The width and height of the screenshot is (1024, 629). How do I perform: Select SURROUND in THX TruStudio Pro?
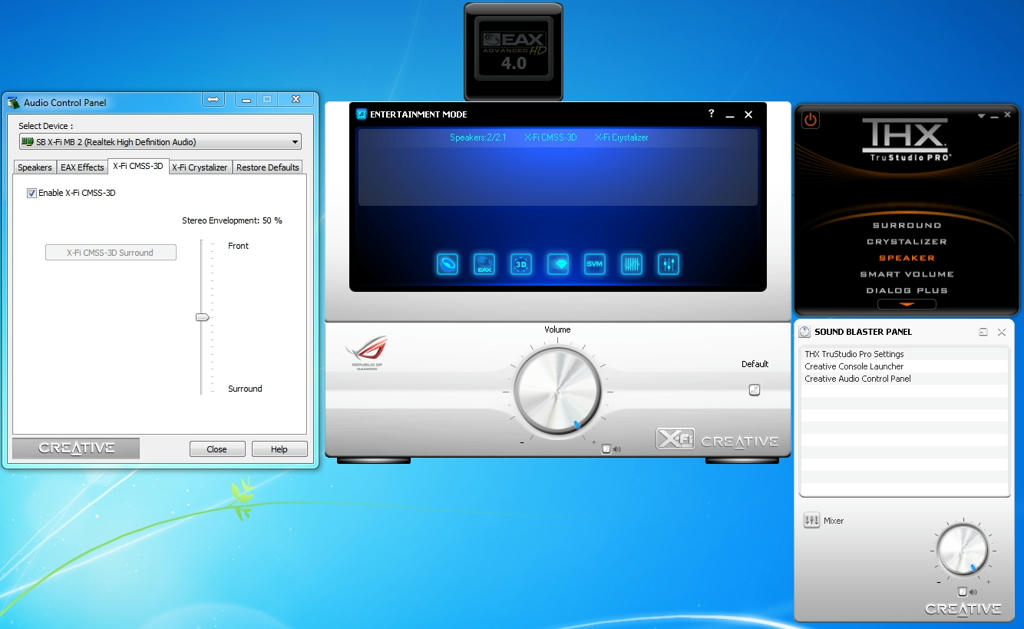pyautogui.click(x=906, y=225)
